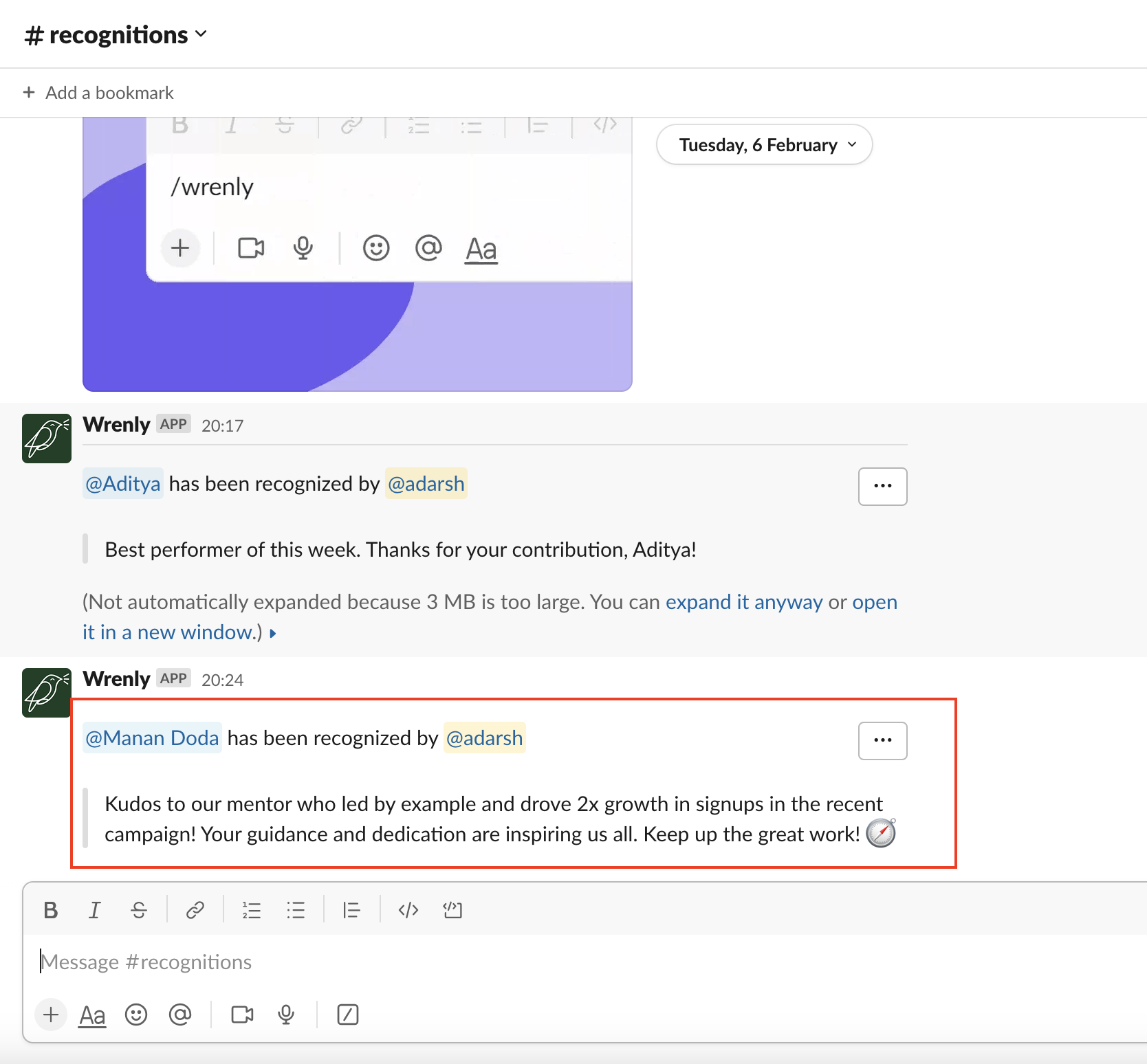
Task: Click the plus attach button in composer
Action: click(51, 1015)
